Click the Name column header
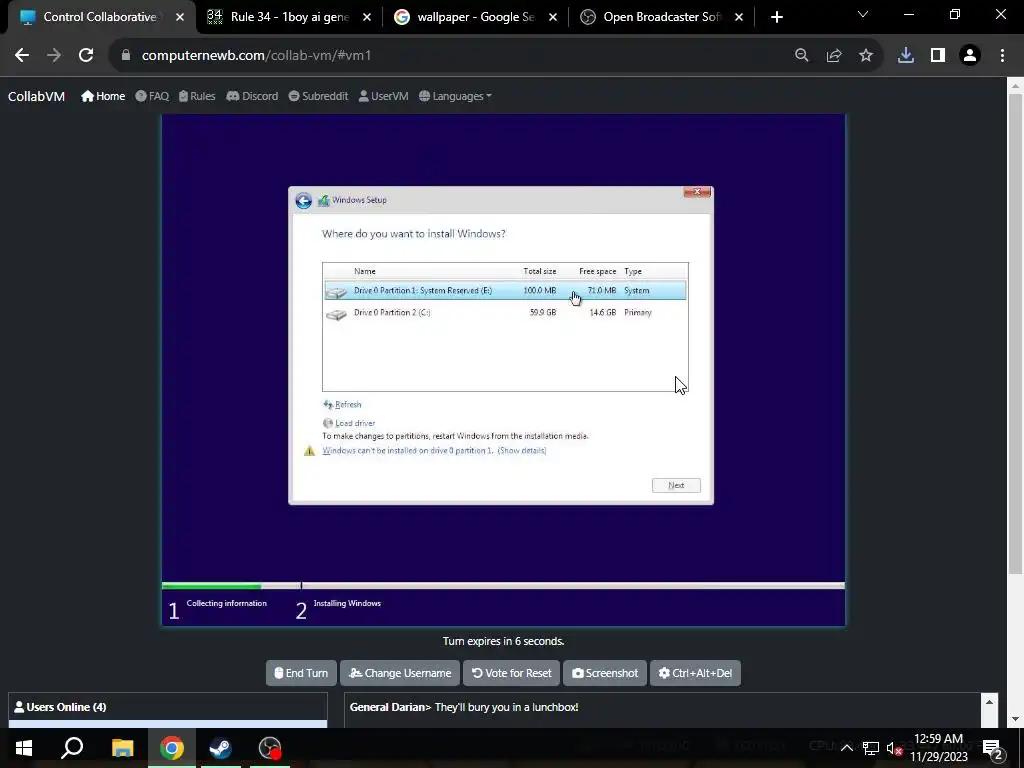 [365, 271]
